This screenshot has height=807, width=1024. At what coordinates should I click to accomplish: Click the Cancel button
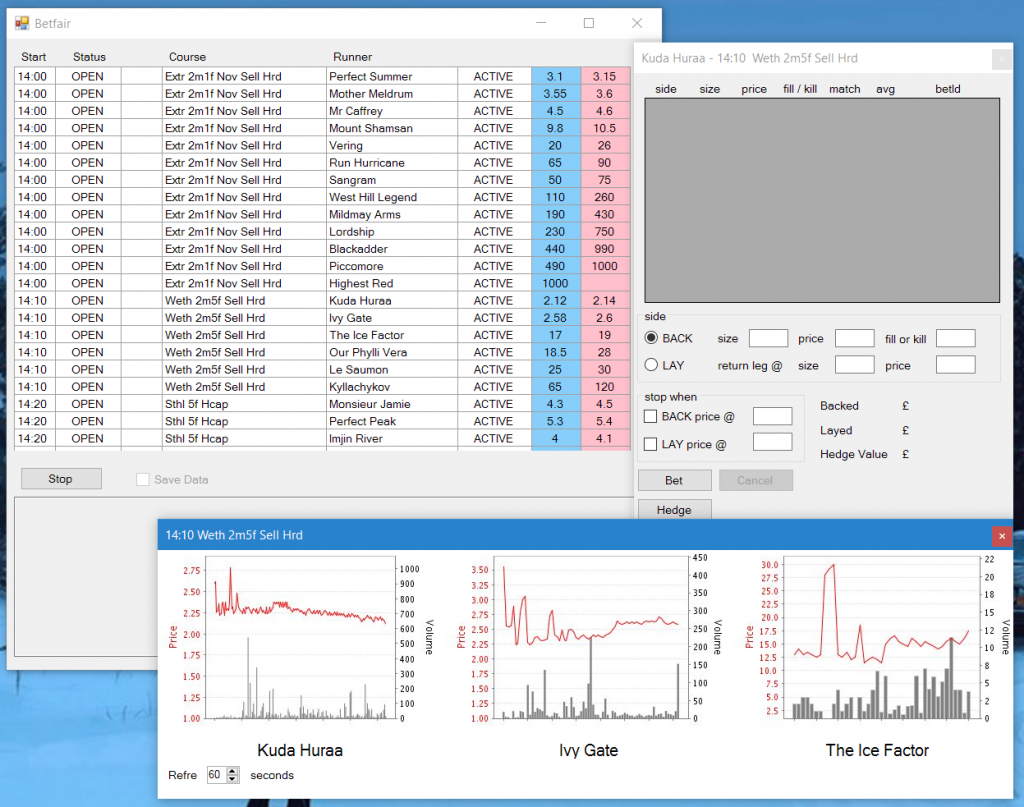756,481
